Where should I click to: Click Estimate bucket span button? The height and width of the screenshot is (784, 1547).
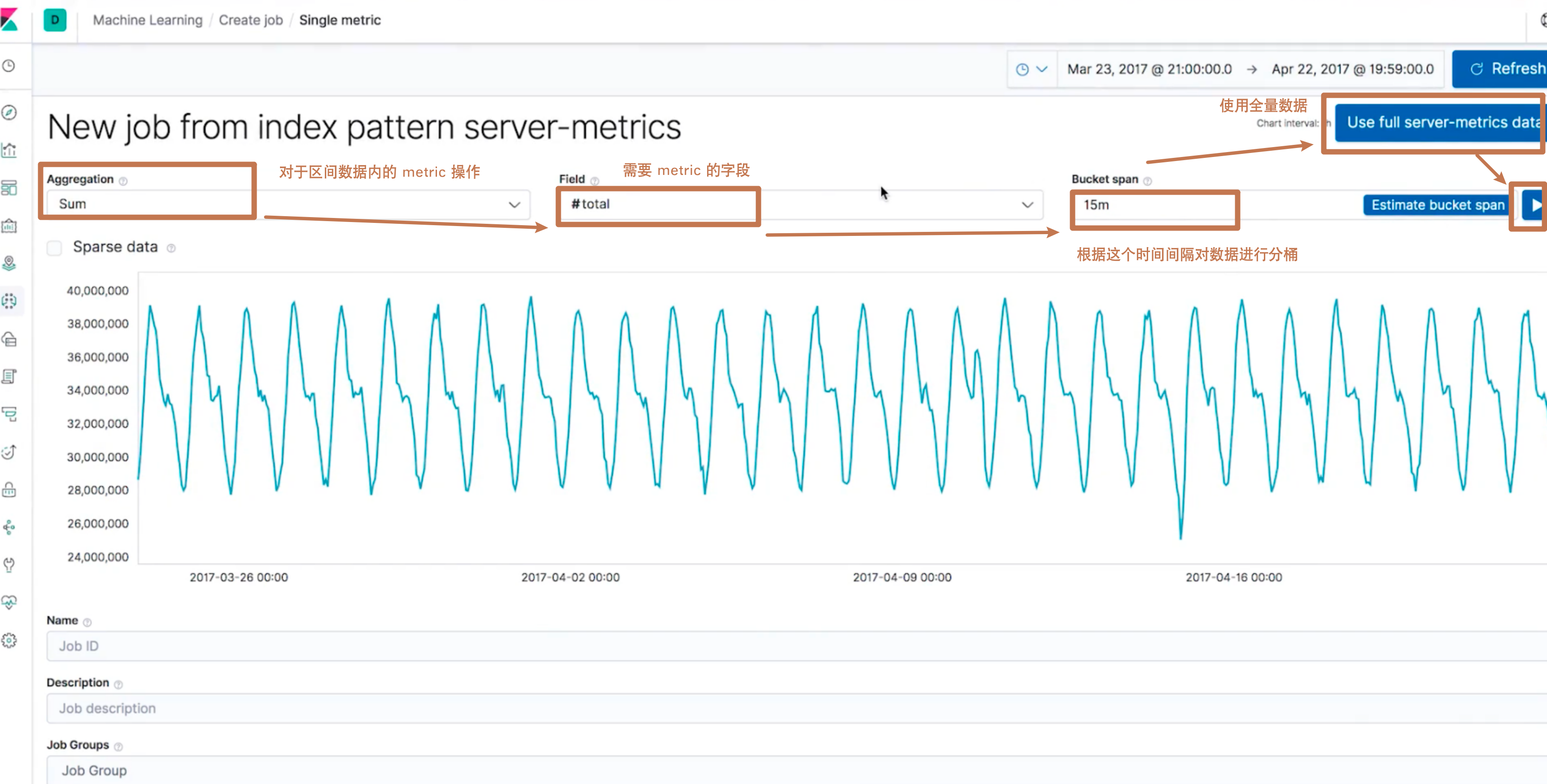[1437, 205]
